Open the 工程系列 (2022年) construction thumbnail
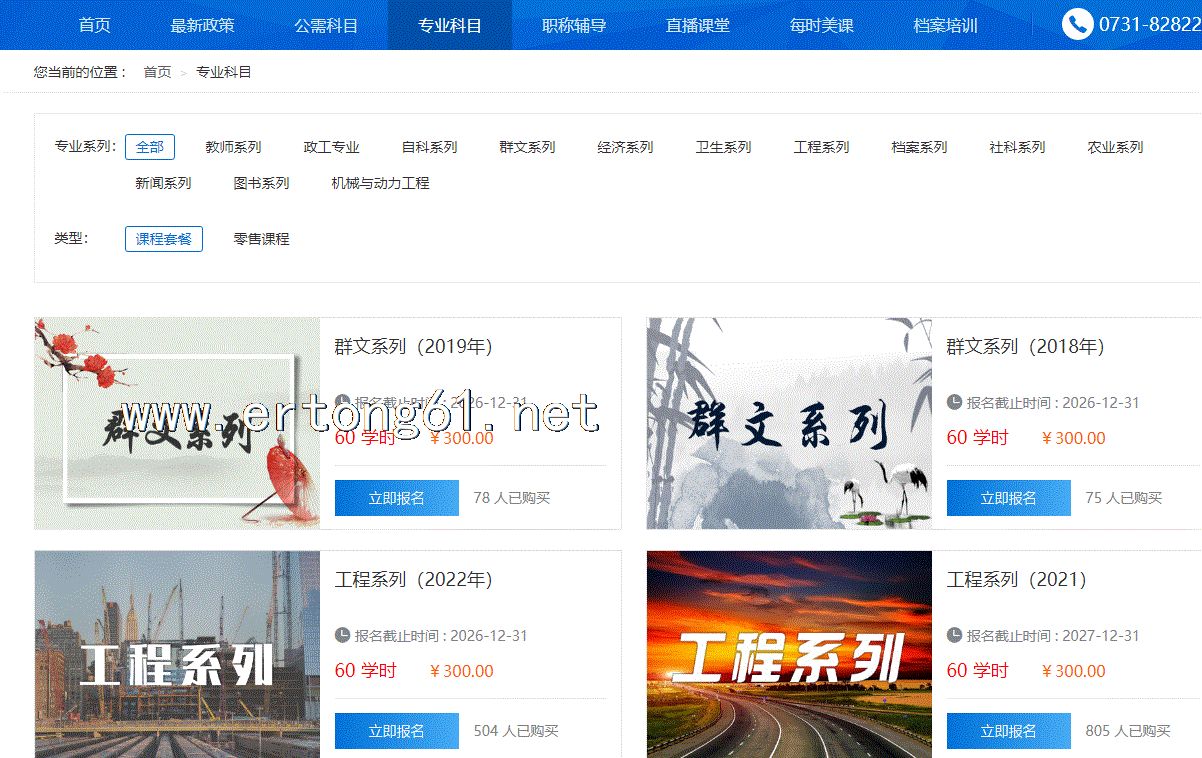This screenshot has height=758, width=1202. 177,654
